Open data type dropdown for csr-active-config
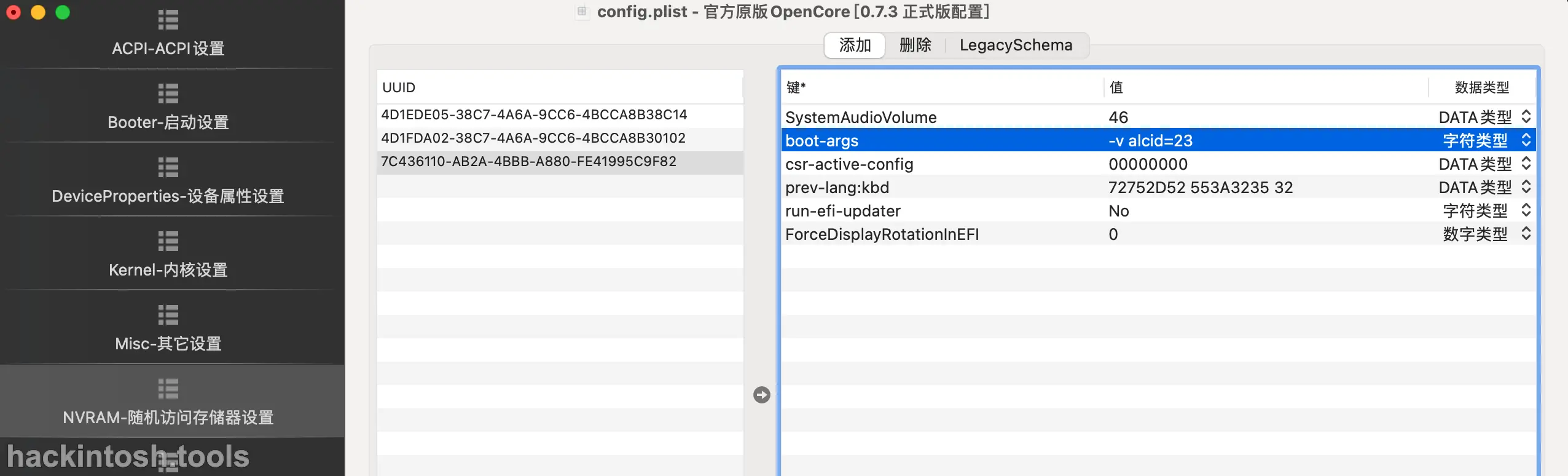 1526,164
